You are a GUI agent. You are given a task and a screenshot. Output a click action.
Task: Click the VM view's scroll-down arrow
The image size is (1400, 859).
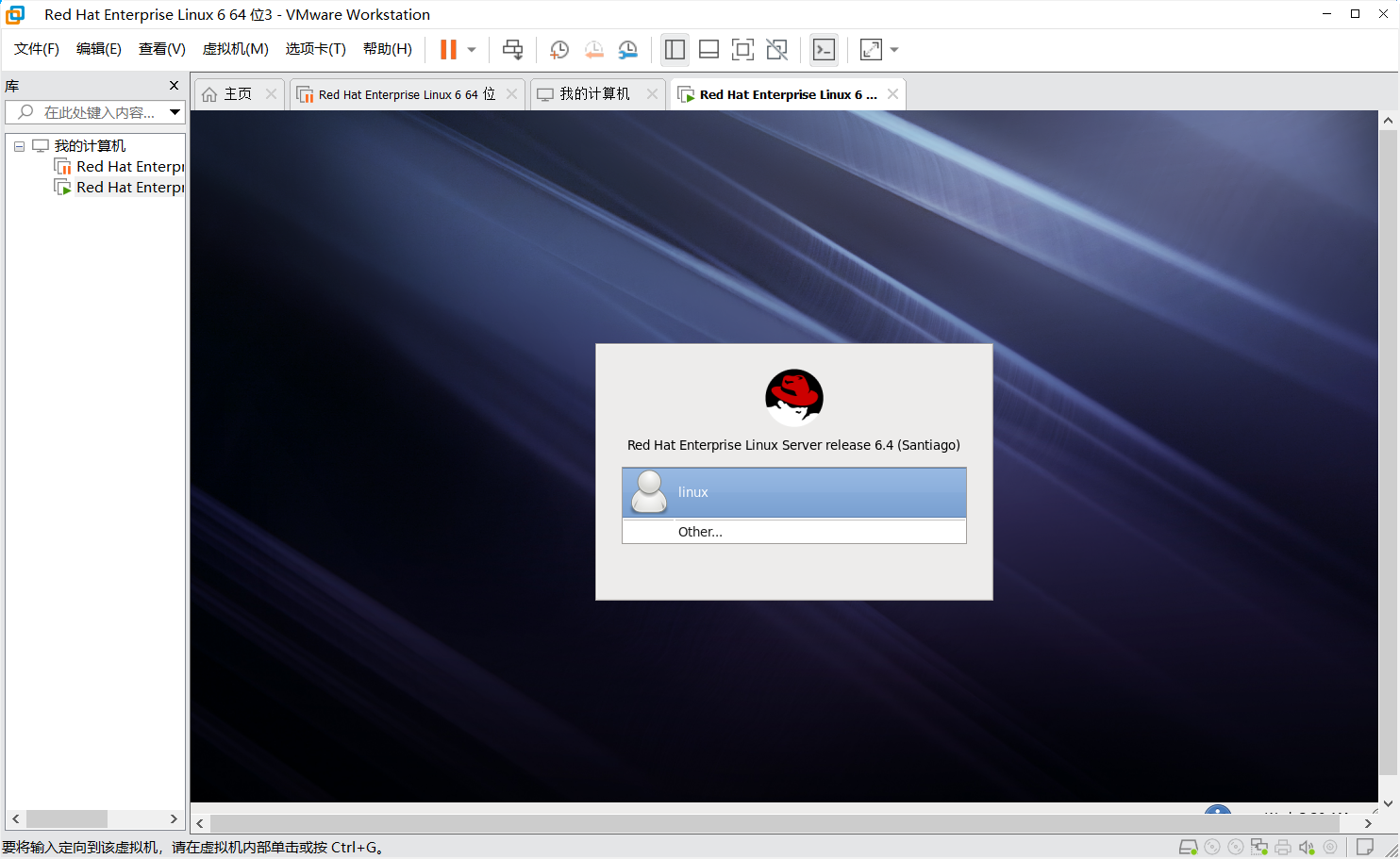tap(1388, 803)
